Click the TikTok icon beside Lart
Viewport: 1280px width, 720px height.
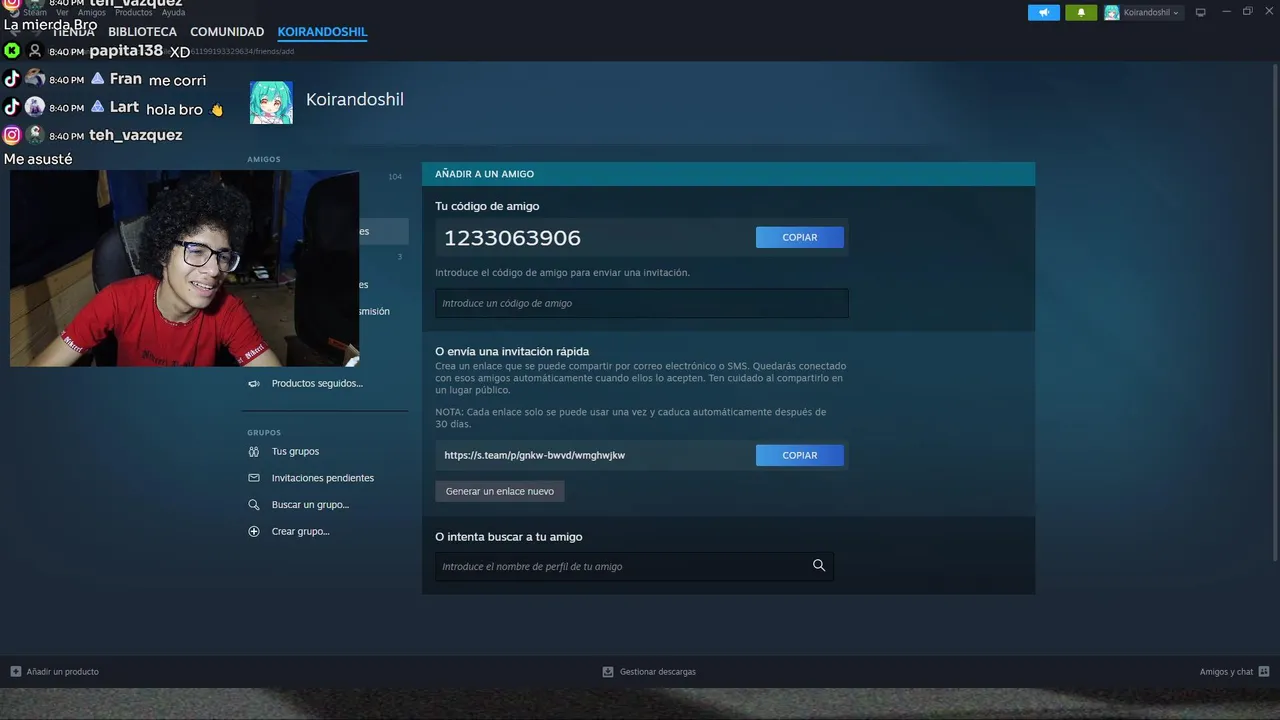[12, 107]
